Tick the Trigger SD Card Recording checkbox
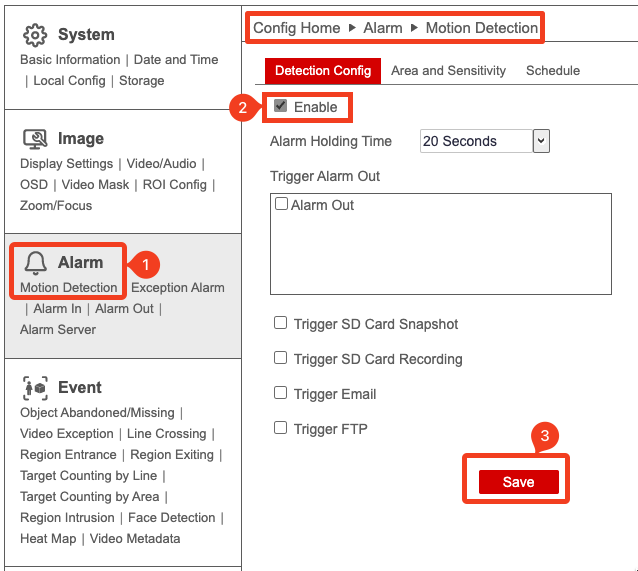 pos(281,359)
